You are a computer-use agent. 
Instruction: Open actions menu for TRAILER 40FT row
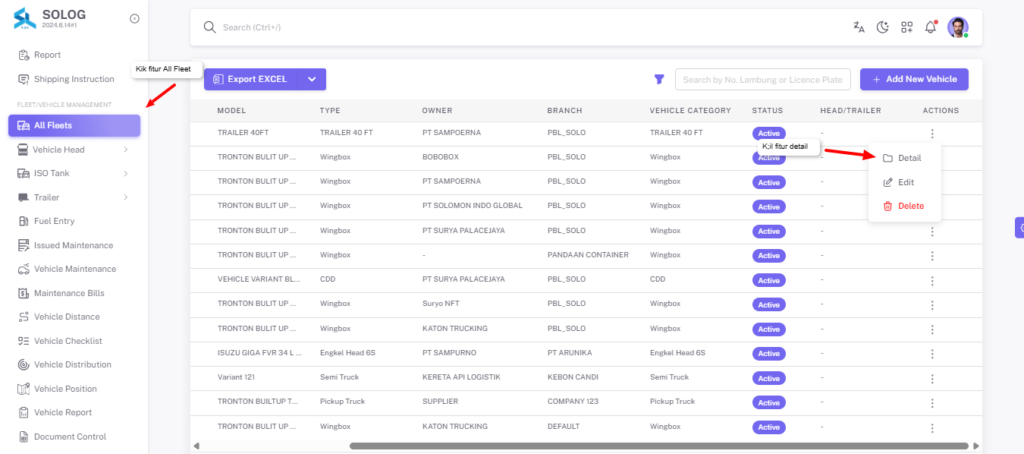[932, 133]
